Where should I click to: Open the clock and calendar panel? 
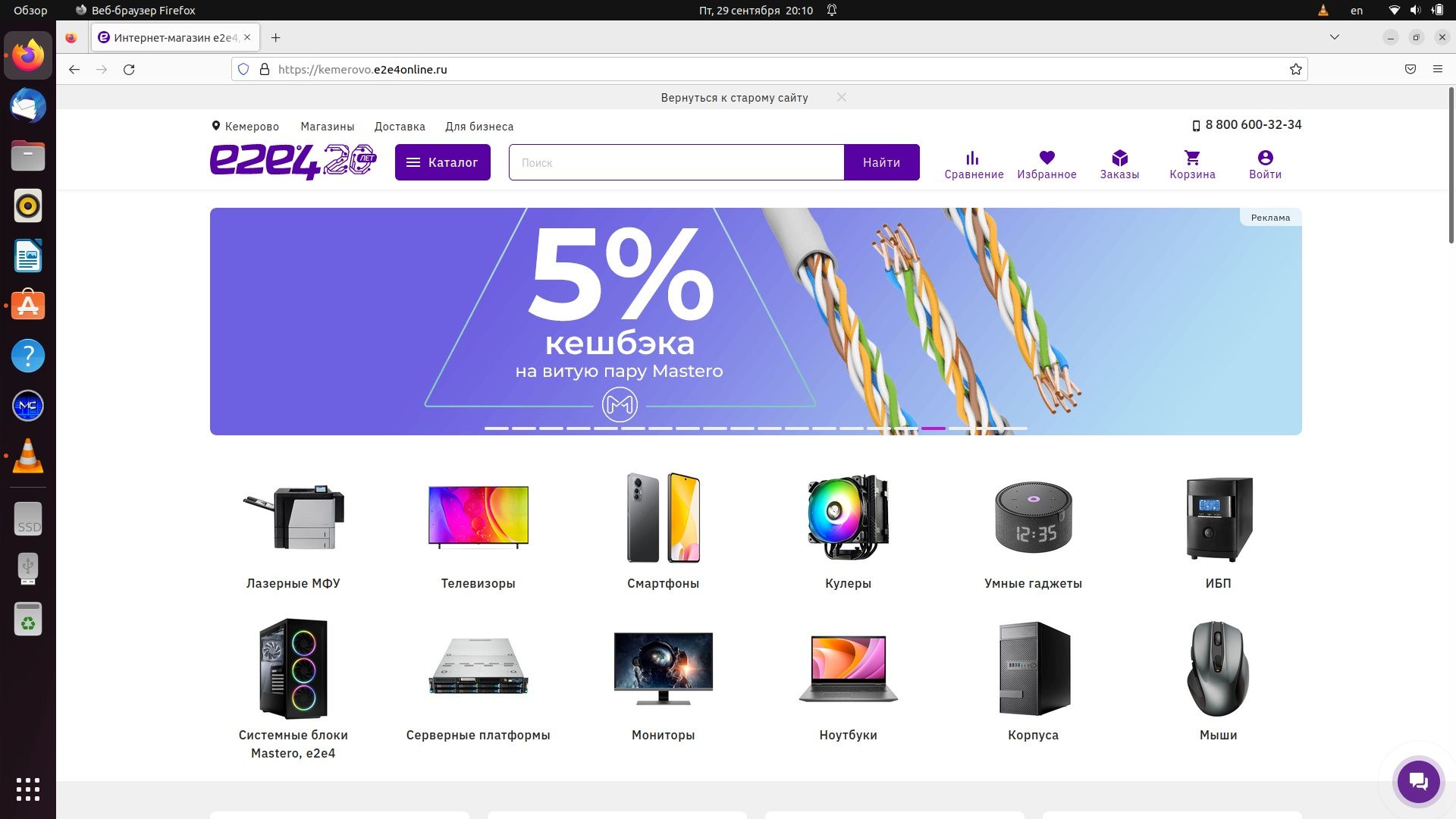[x=756, y=11]
